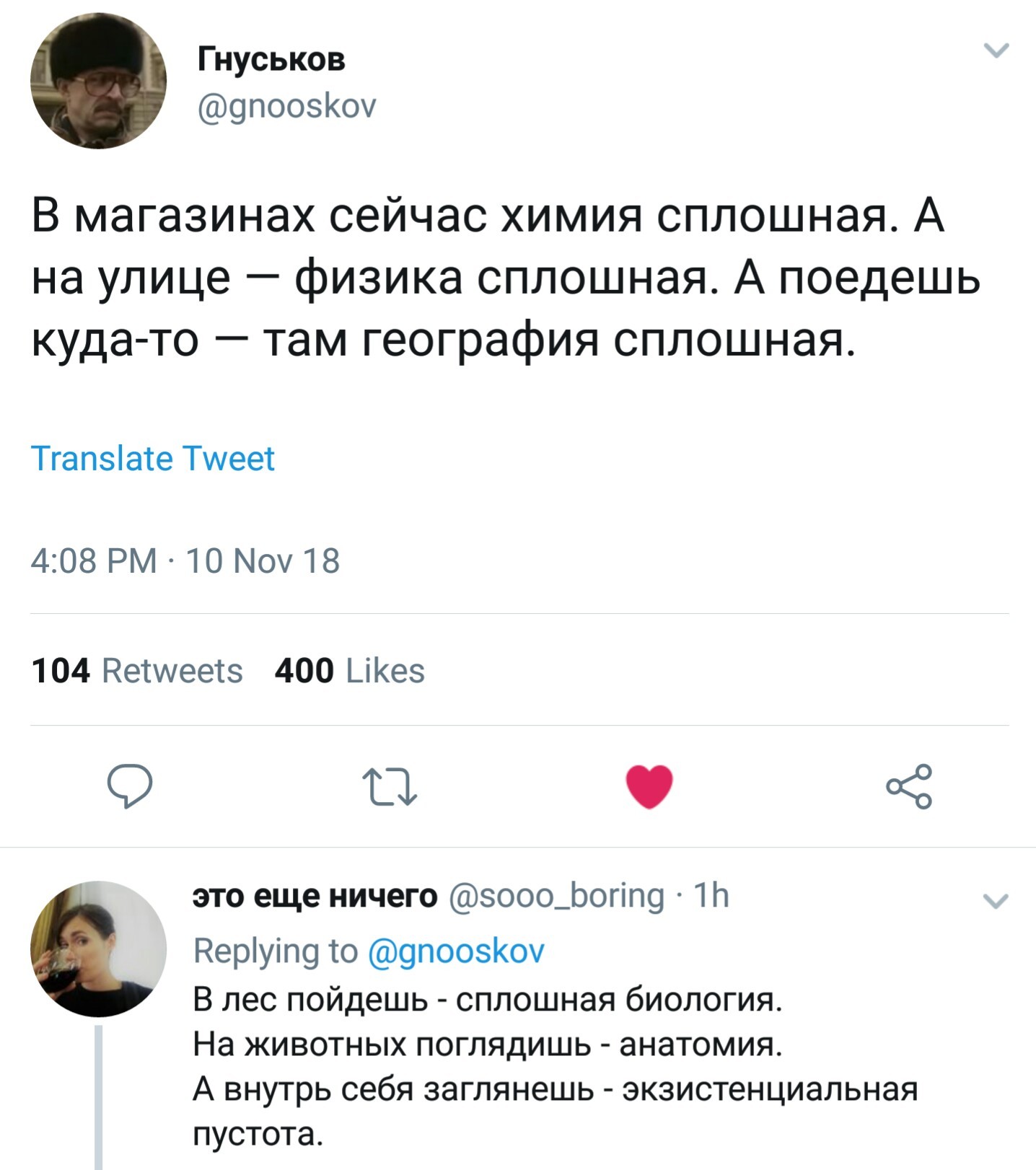The height and width of the screenshot is (1170, 1036).
Task: Expand the reply tweet's chevron options
Action: click(x=996, y=902)
